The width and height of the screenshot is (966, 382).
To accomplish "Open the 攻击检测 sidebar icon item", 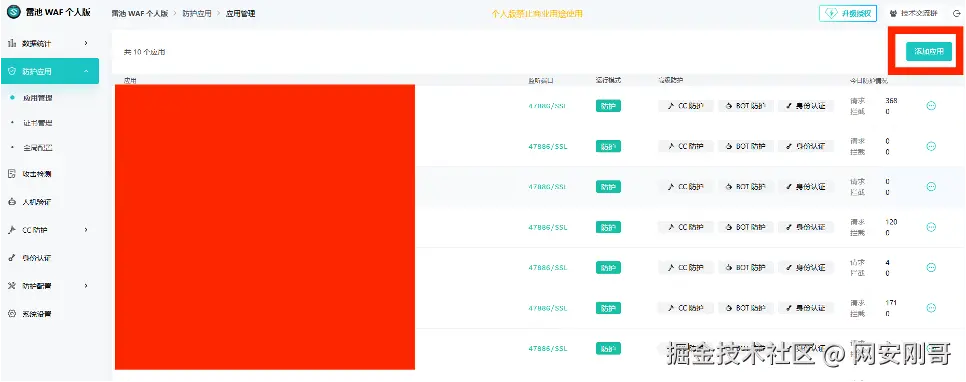I will tap(12, 174).
